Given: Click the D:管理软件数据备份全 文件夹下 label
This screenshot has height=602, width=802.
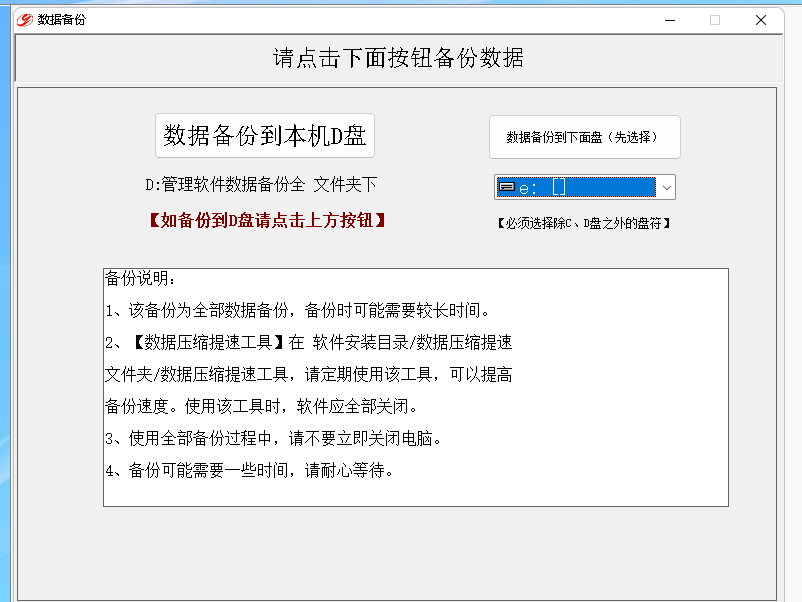Looking at the screenshot, I should tap(261, 185).
